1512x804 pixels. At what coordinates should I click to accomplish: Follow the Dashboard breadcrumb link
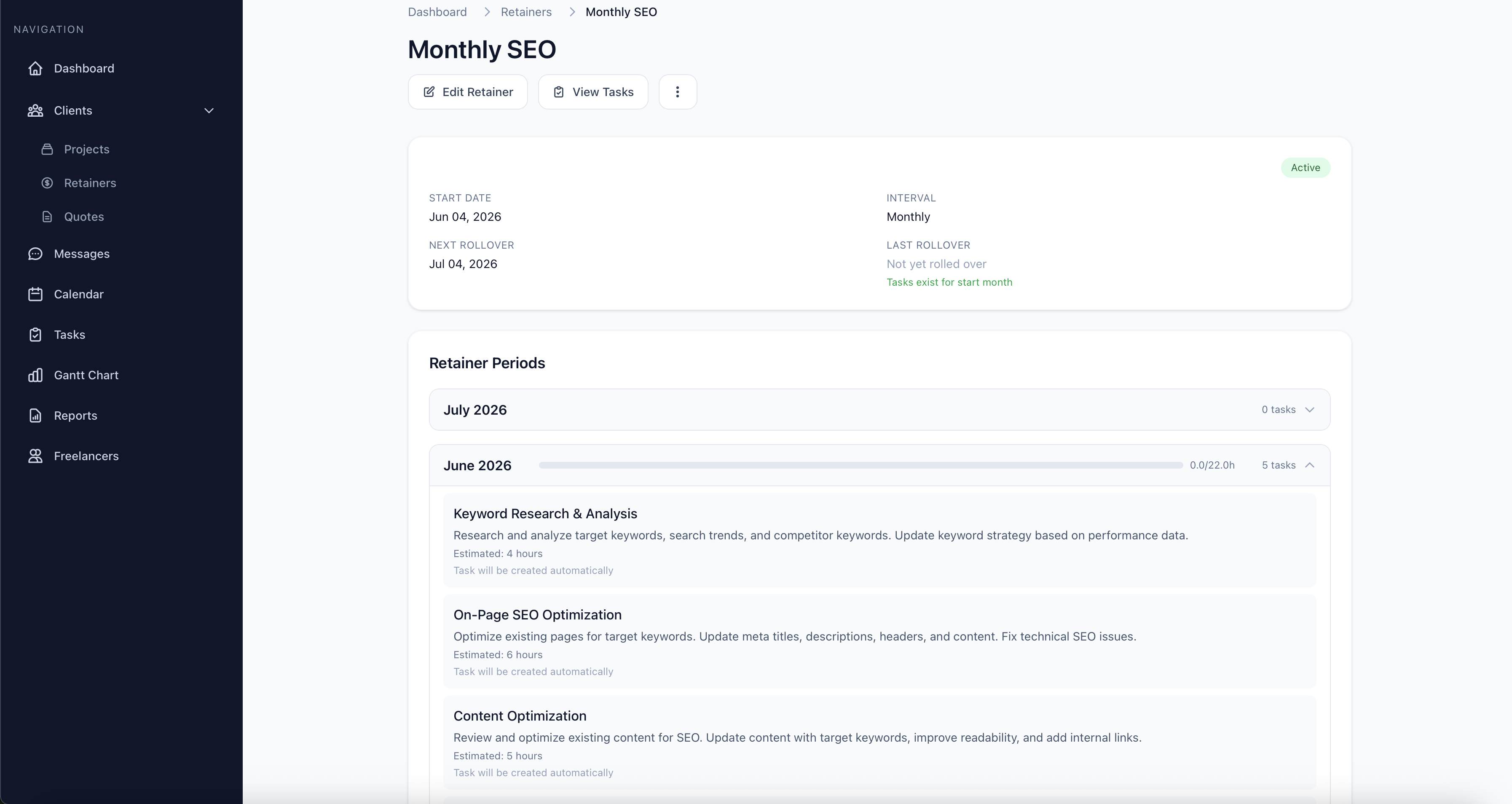[x=437, y=12]
